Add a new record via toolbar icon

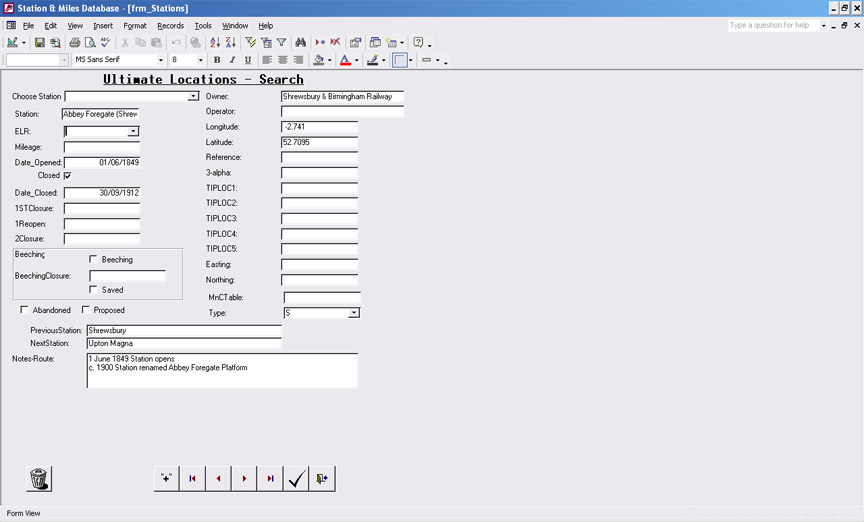(320, 42)
